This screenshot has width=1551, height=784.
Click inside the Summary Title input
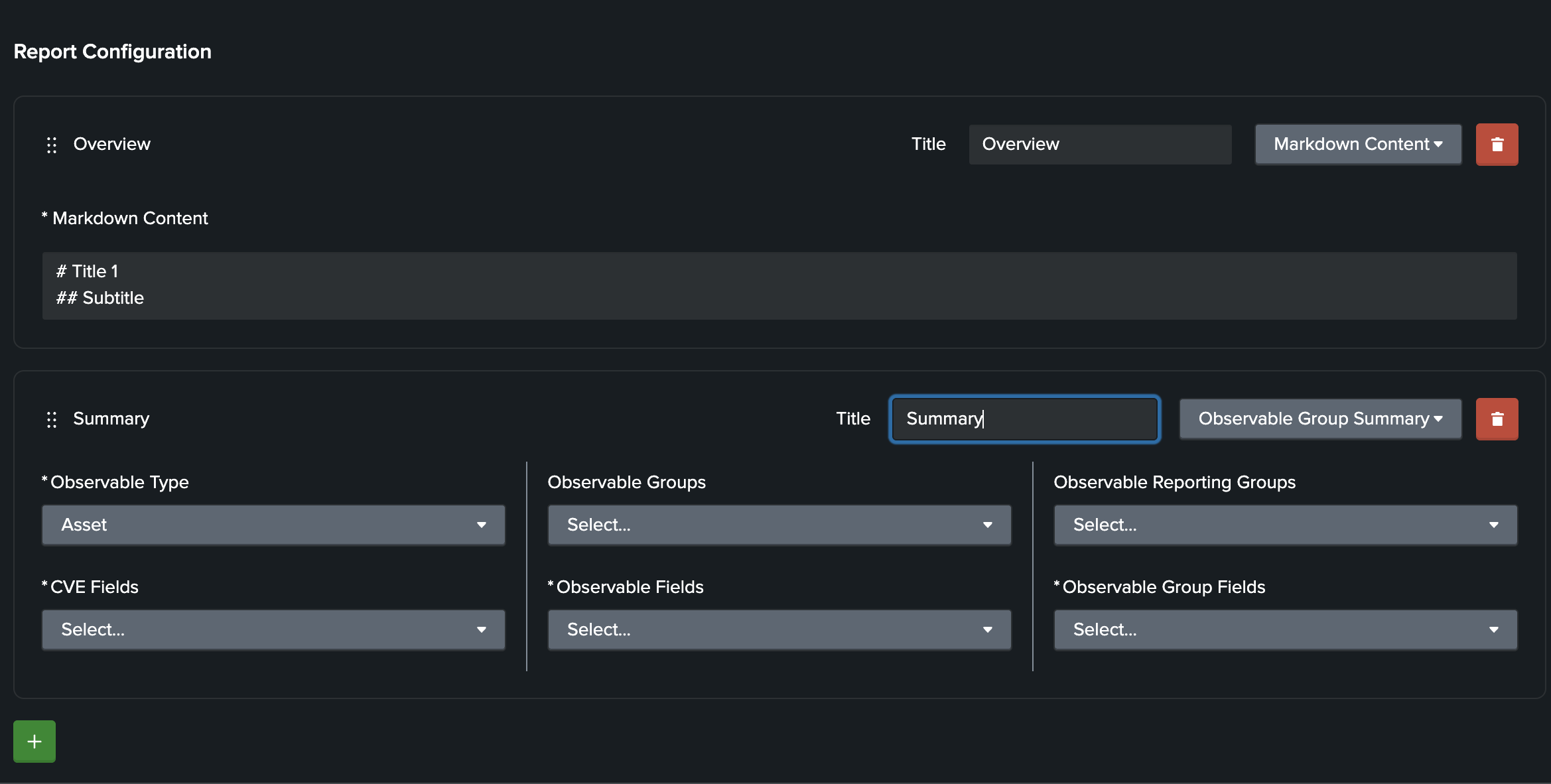pos(1024,419)
